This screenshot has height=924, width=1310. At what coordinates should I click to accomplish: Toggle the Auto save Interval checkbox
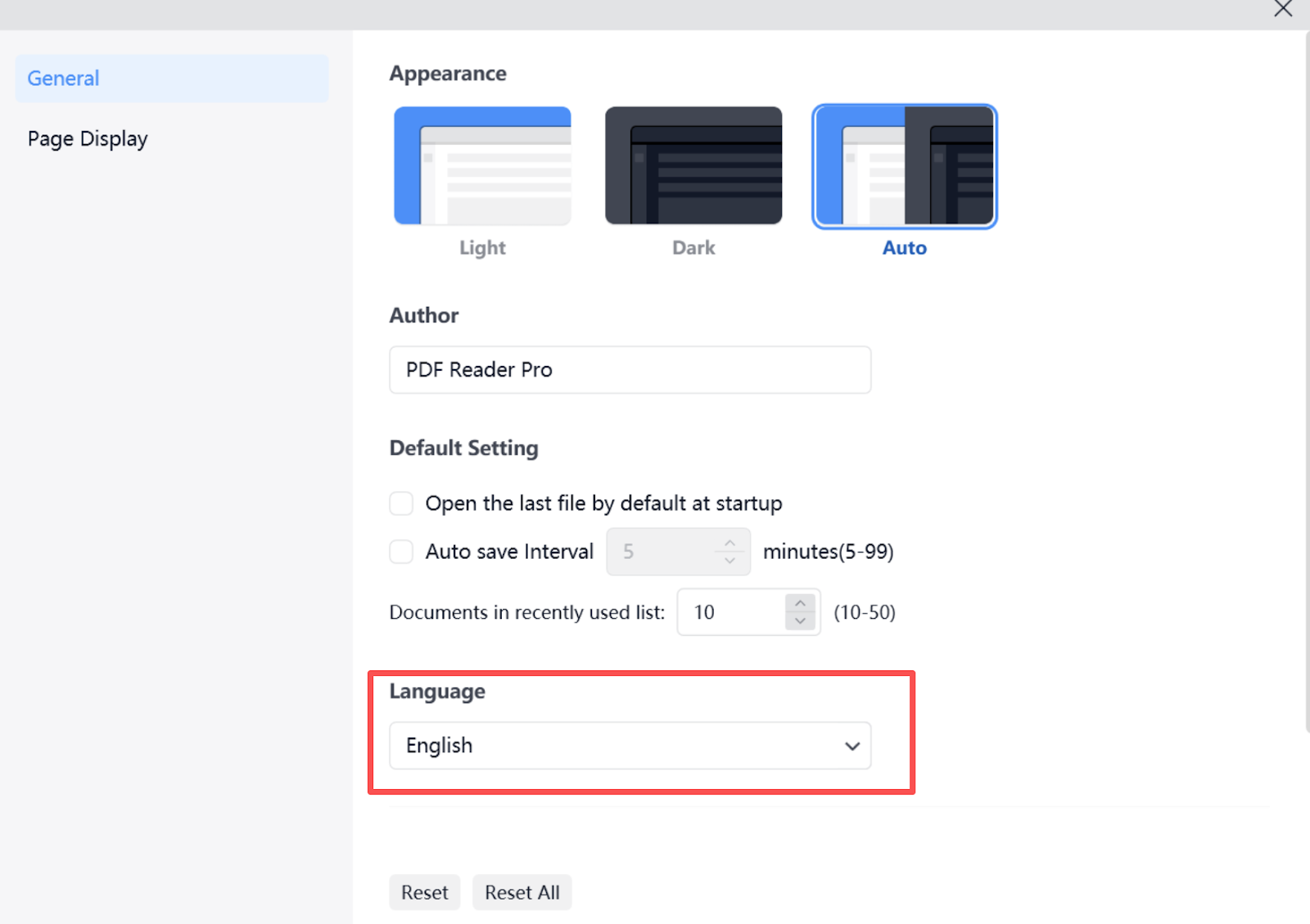(401, 552)
